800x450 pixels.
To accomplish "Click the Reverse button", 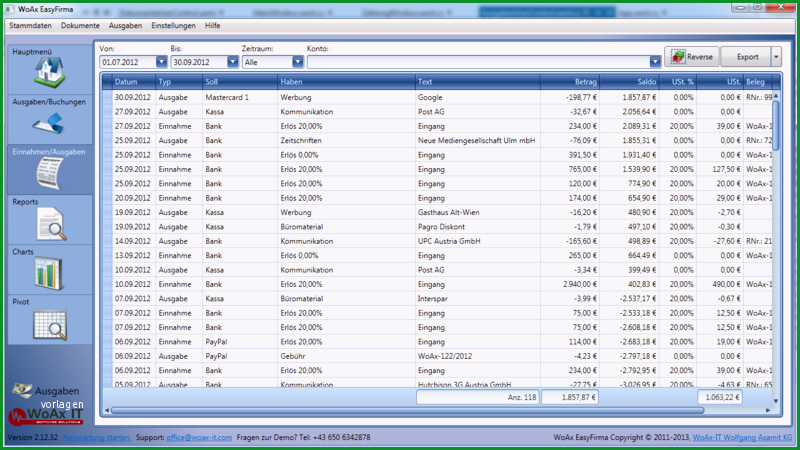I will tap(692, 57).
